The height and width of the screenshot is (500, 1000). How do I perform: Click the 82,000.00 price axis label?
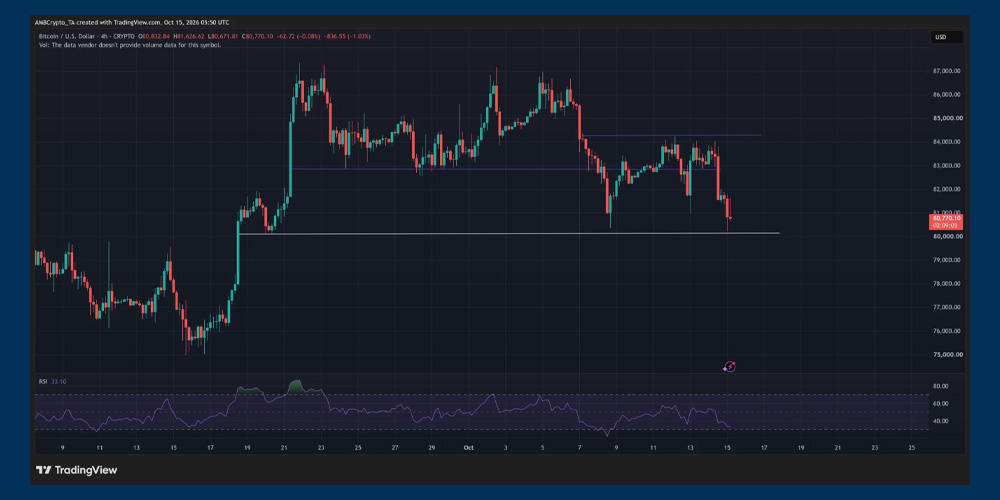pyautogui.click(x=946, y=189)
